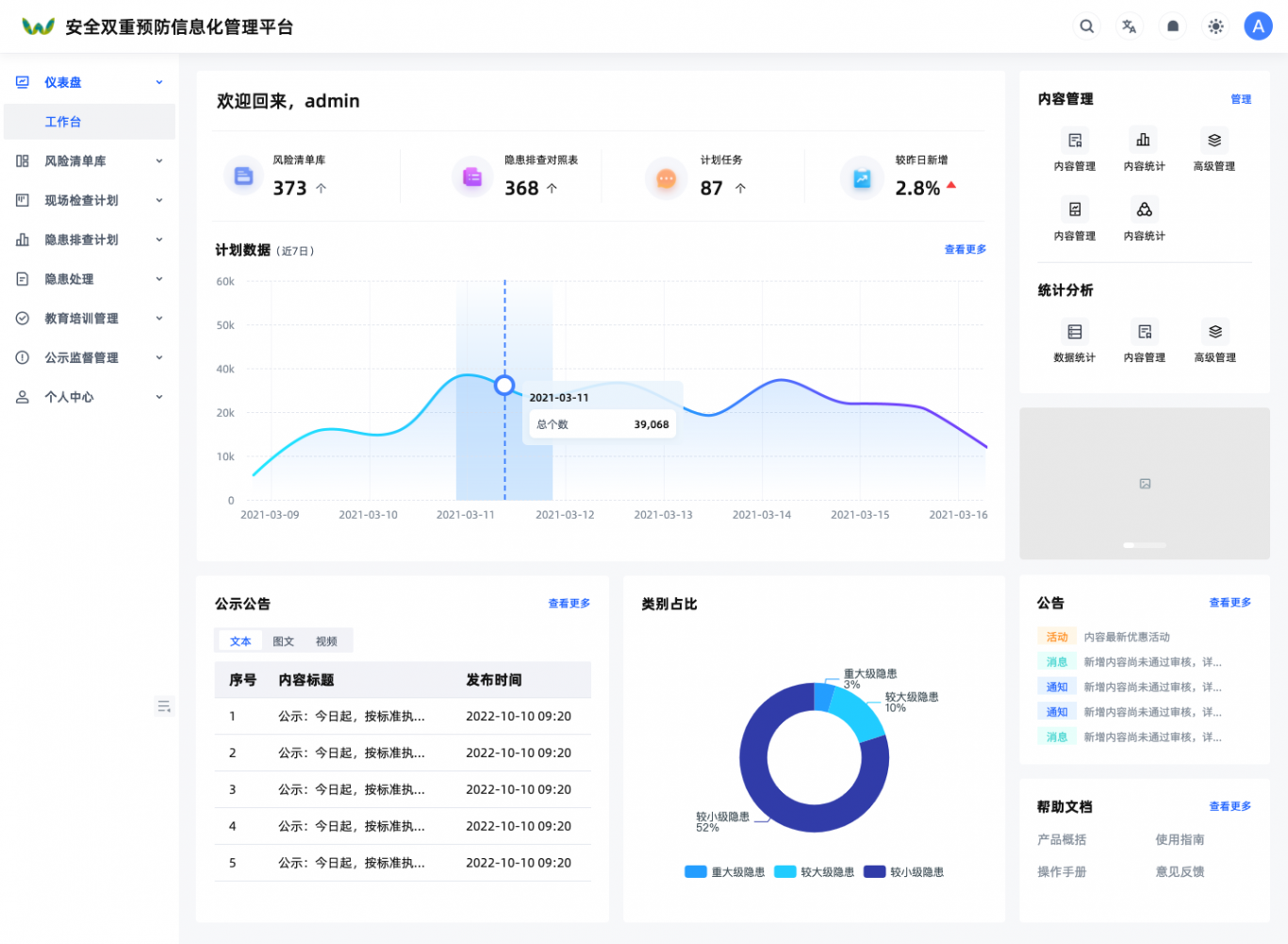Viewport: 1288px width, 944px height.
Task: Open 内容管理 in 统计分析 section
Action: pyautogui.click(x=1144, y=342)
